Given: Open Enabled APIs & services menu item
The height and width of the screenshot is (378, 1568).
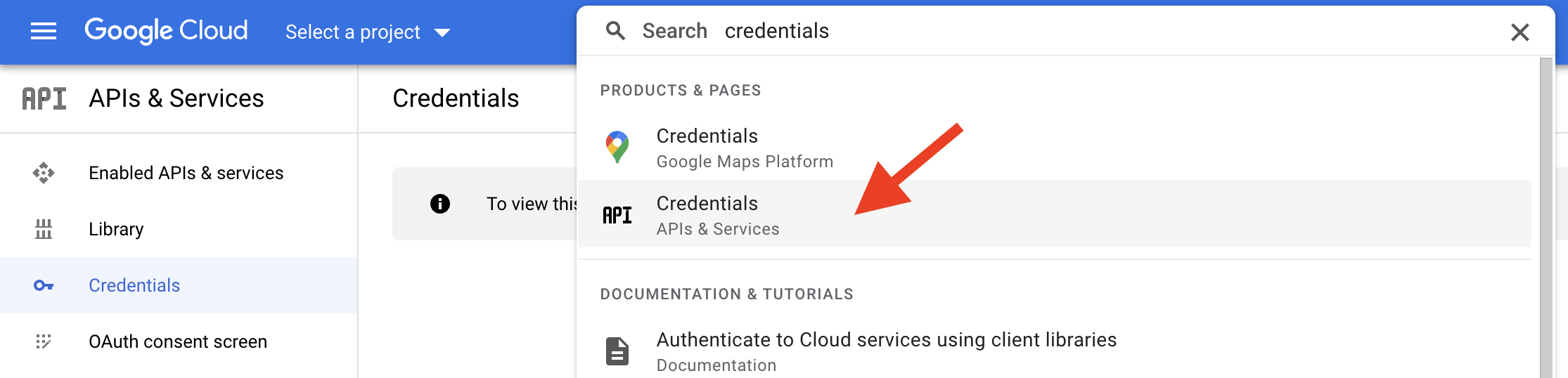Looking at the screenshot, I should point(179,173).
